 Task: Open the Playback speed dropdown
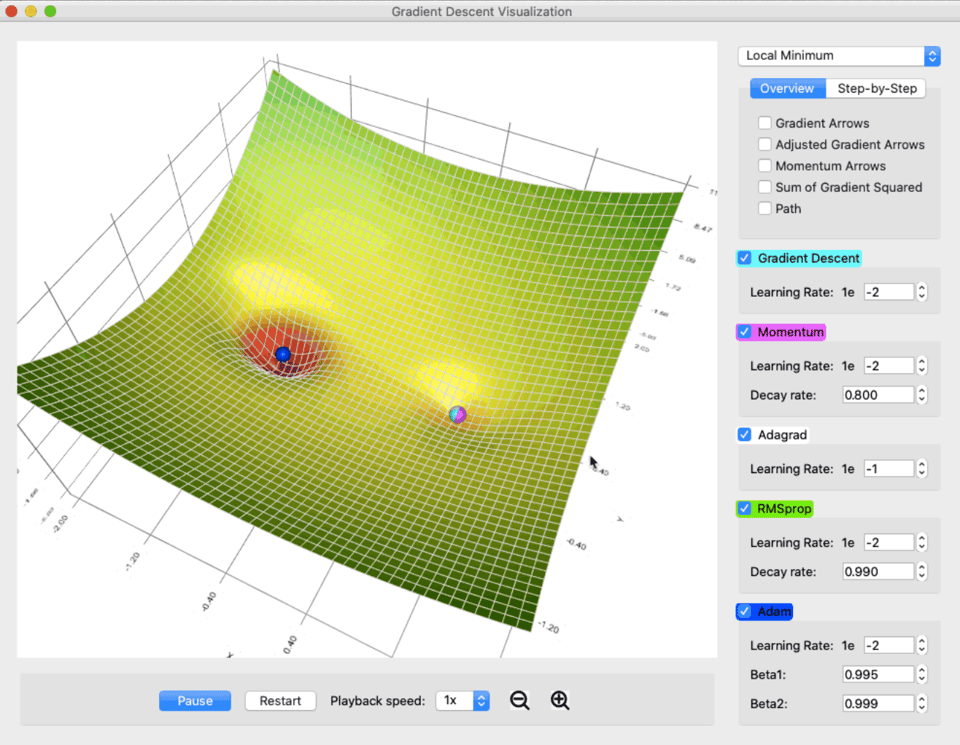462,701
